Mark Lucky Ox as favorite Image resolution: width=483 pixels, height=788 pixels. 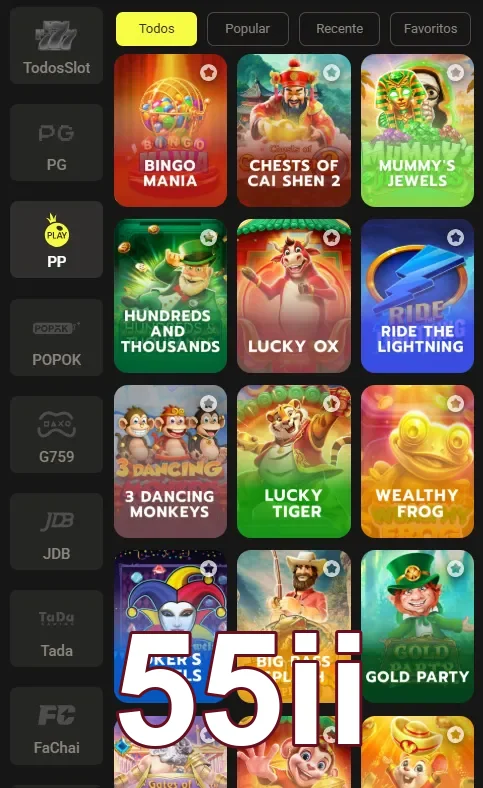(331, 237)
